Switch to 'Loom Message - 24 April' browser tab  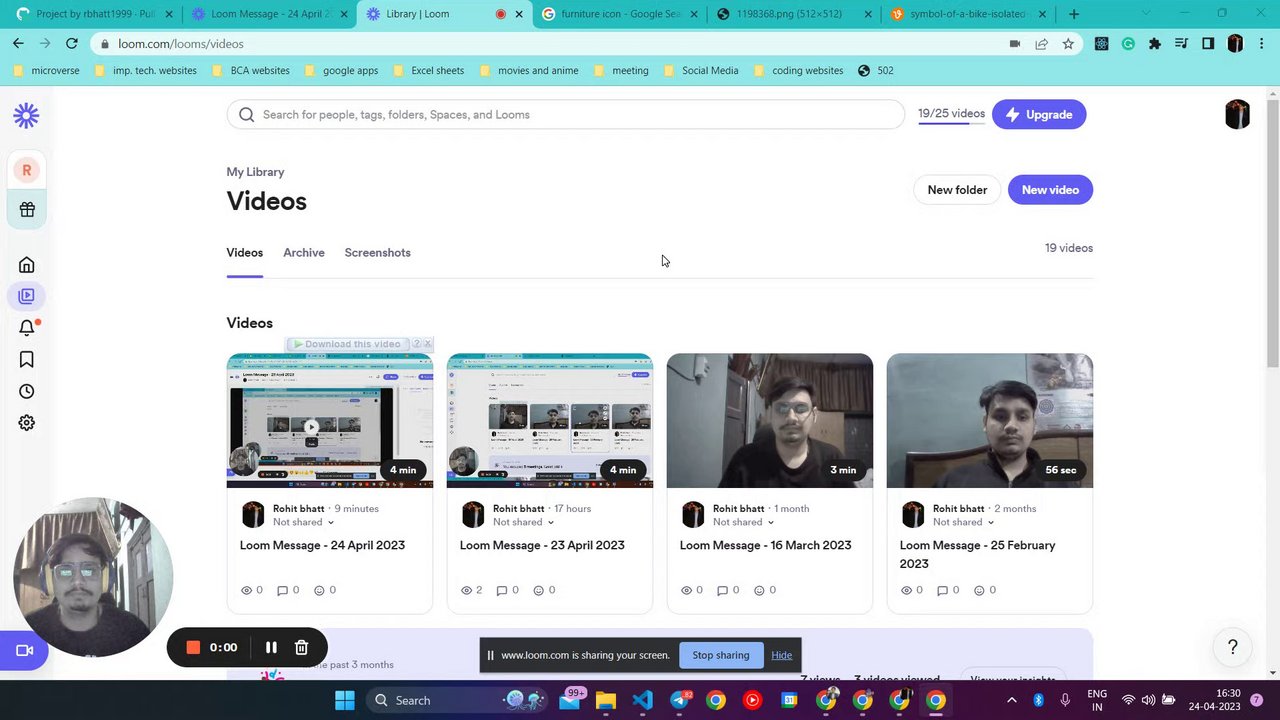click(x=268, y=14)
